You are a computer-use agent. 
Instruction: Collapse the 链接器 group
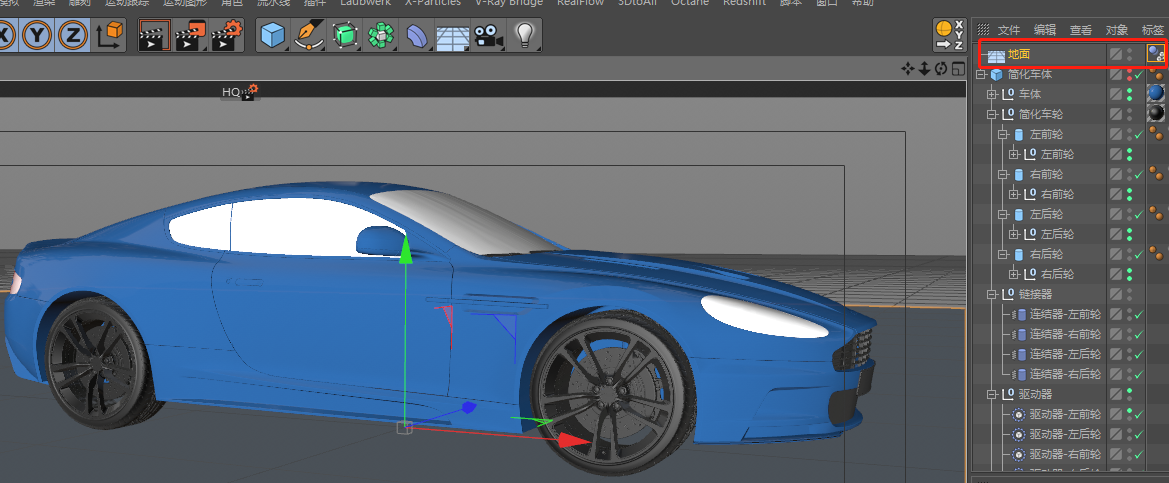tap(992, 294)
